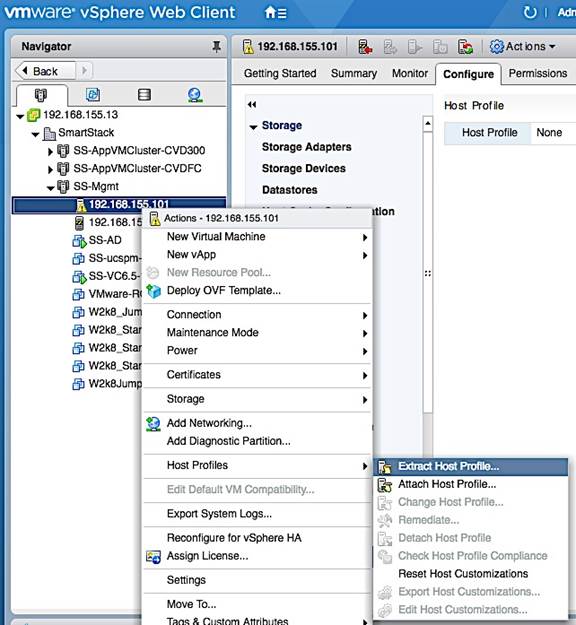Open the vSphere home menu icon

[275, 13]
